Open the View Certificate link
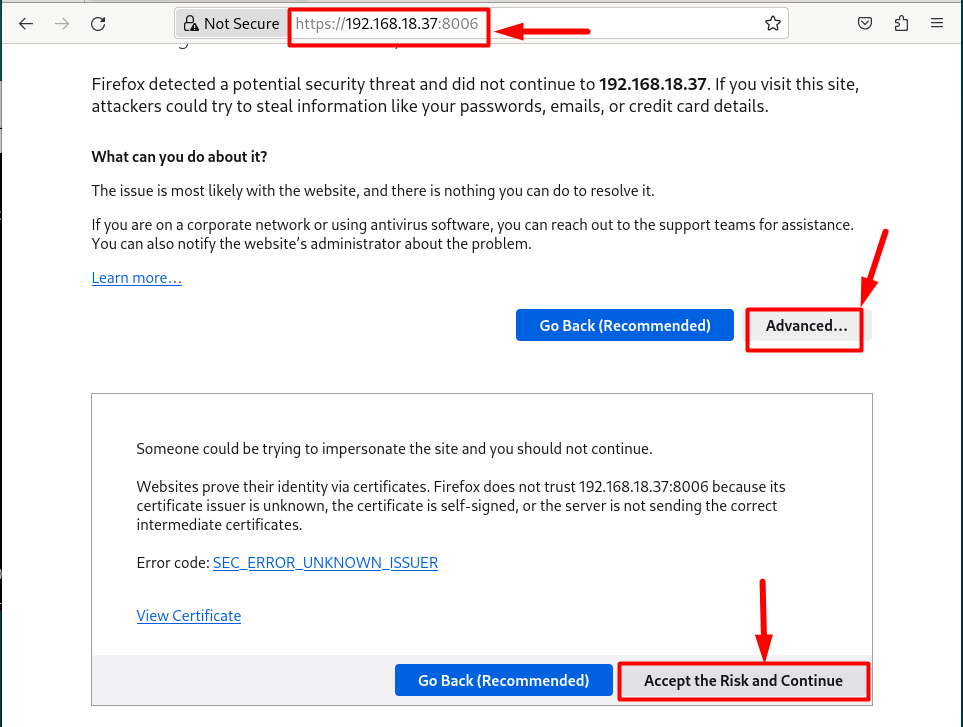This screenshot has height=727, width=963. coord(189,616)
